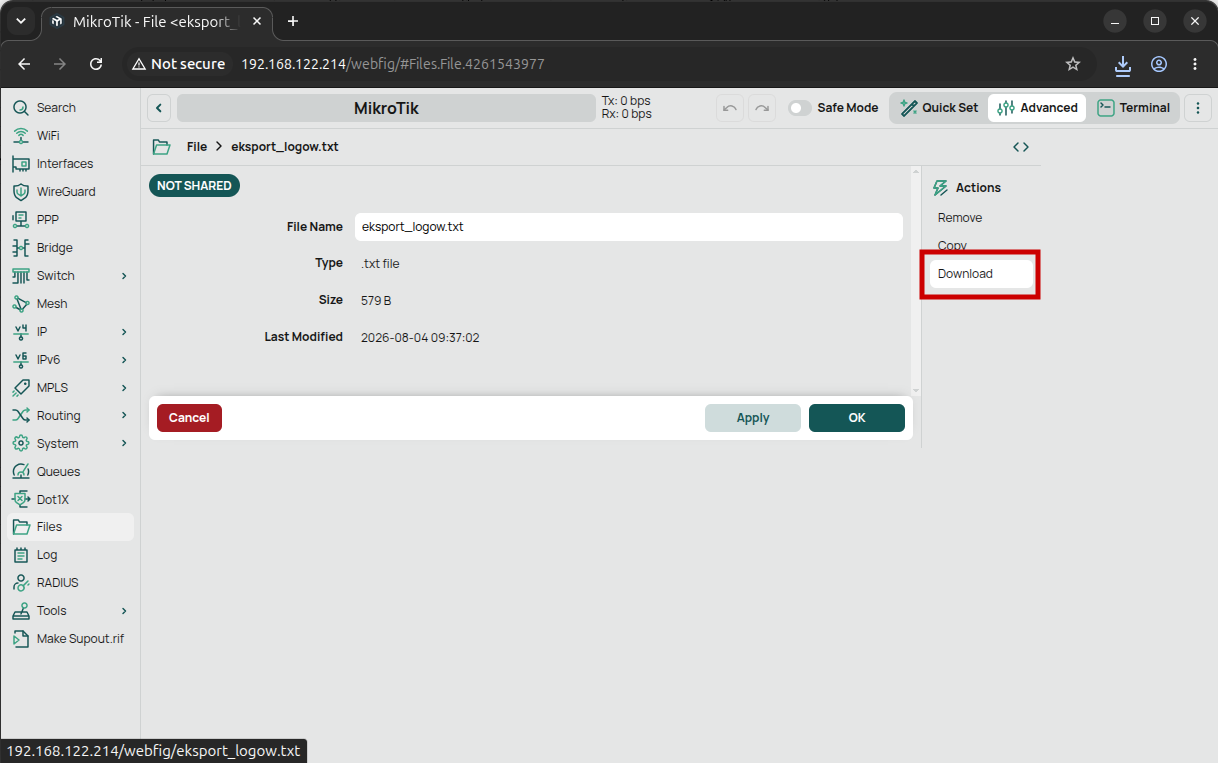
Task: Toggle Safe Mode switch
Action: pyautogui.click(x=799, y=108)
